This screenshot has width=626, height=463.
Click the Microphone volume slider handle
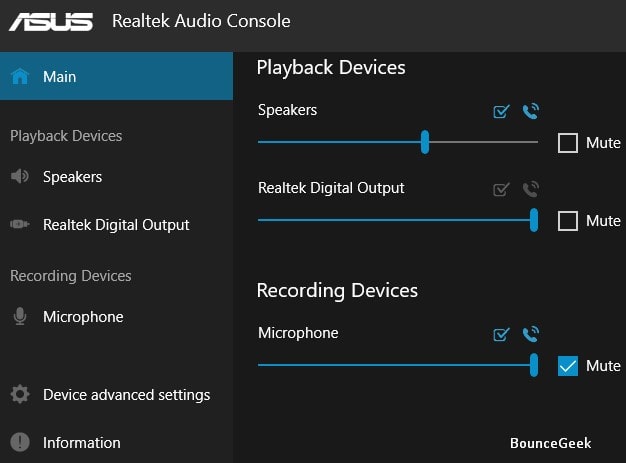click(x=534, y=365)
